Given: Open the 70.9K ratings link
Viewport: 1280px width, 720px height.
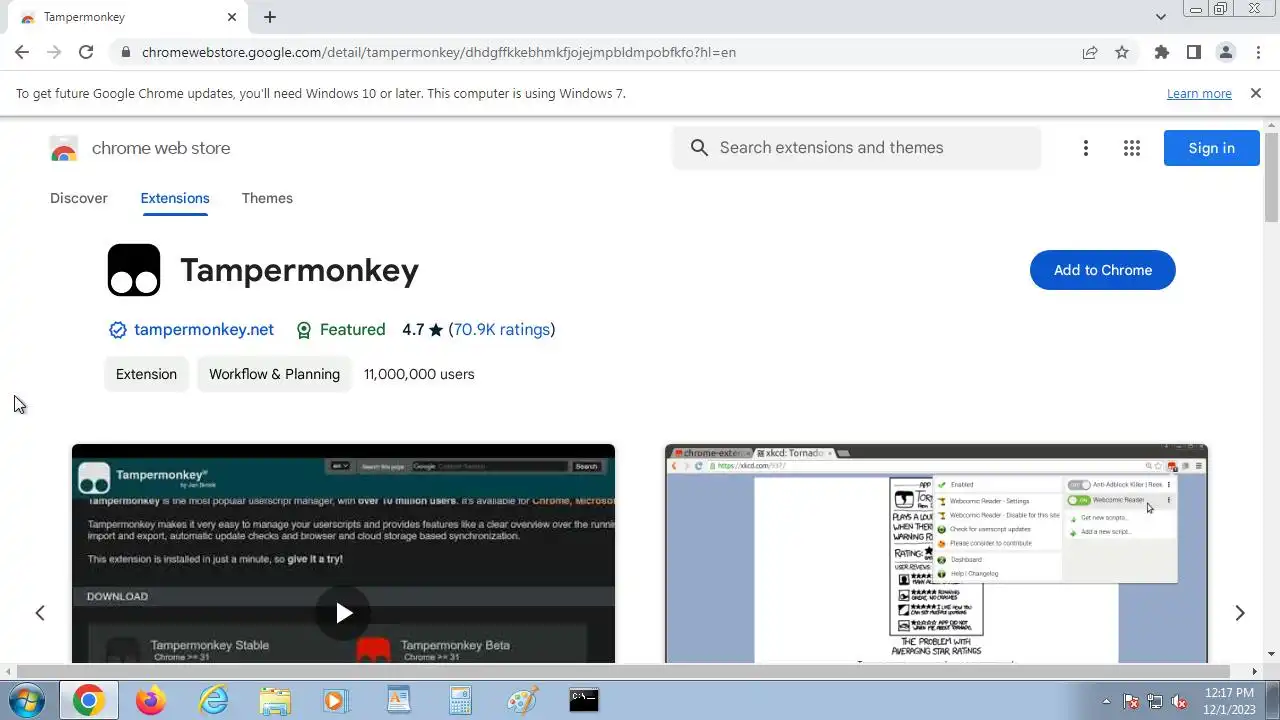Looking at the screenshot, I should tap(502, 329).
